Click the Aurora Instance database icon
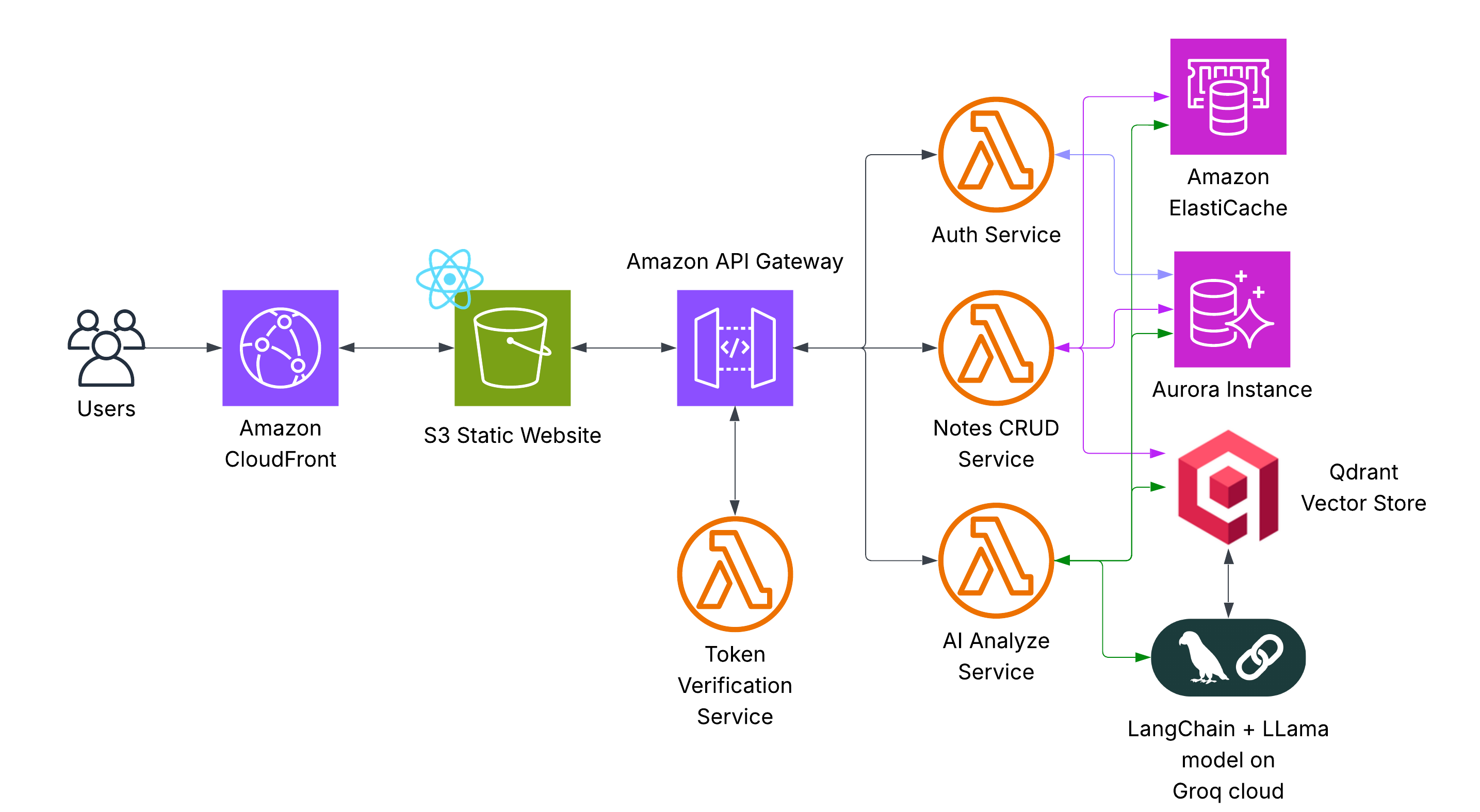The width and height of the screenshot is (1480, 812). [1232, 309]
